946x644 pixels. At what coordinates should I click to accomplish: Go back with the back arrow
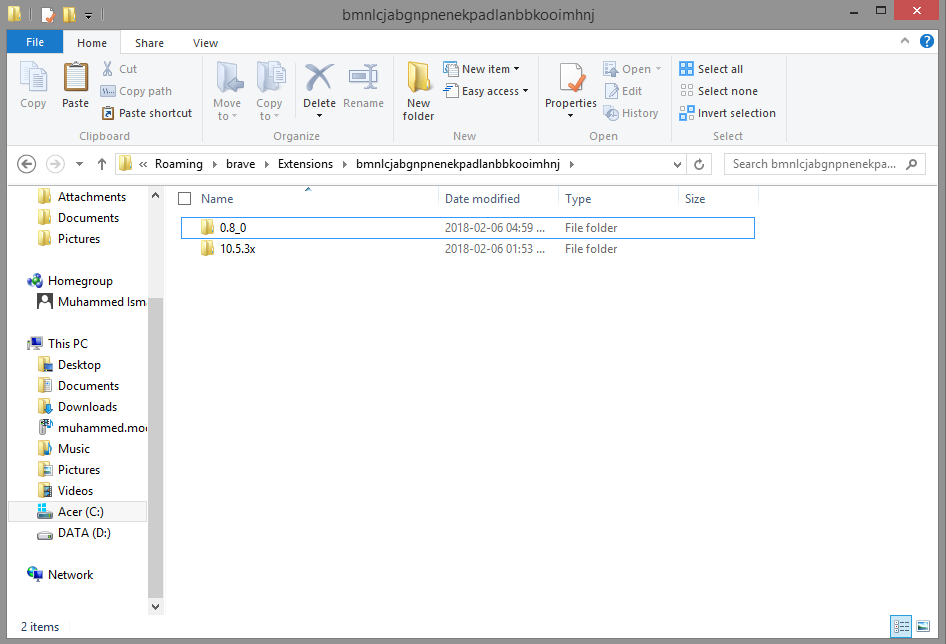[x=27, y=164]
